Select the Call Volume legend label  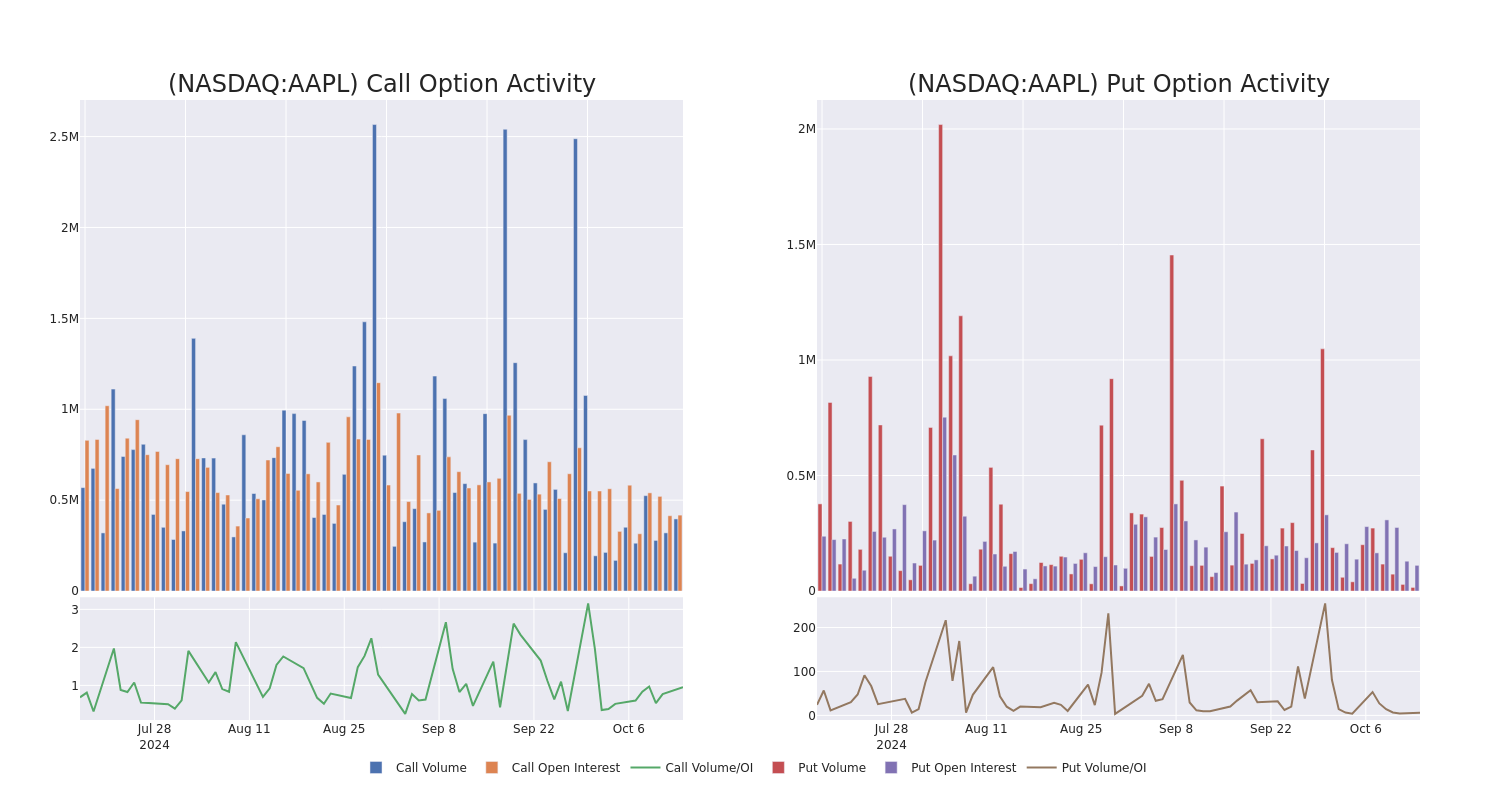(x=431, y=768)
